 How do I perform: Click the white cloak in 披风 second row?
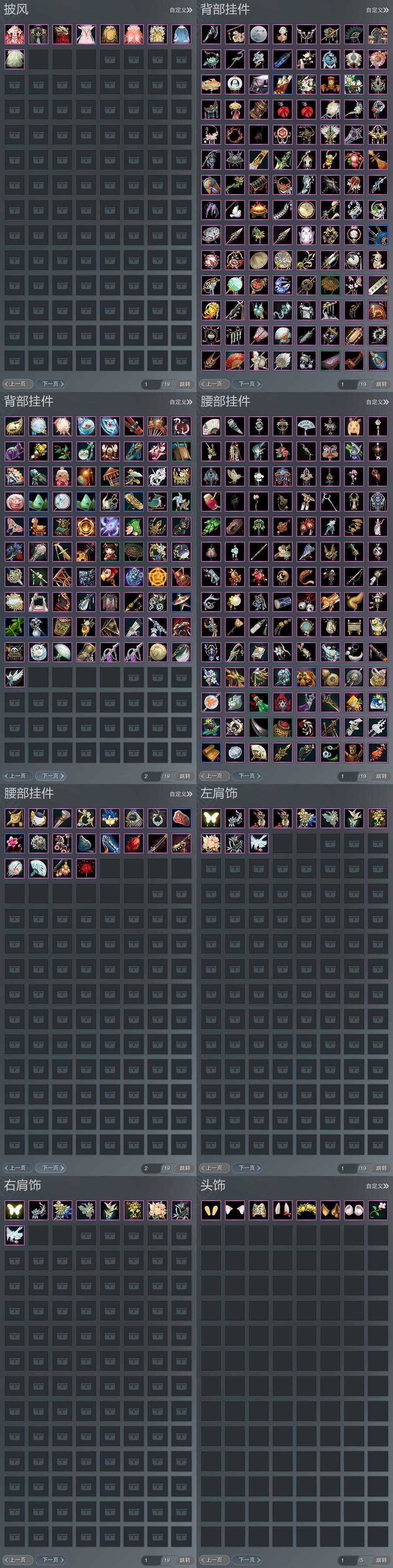pos(15,59)
